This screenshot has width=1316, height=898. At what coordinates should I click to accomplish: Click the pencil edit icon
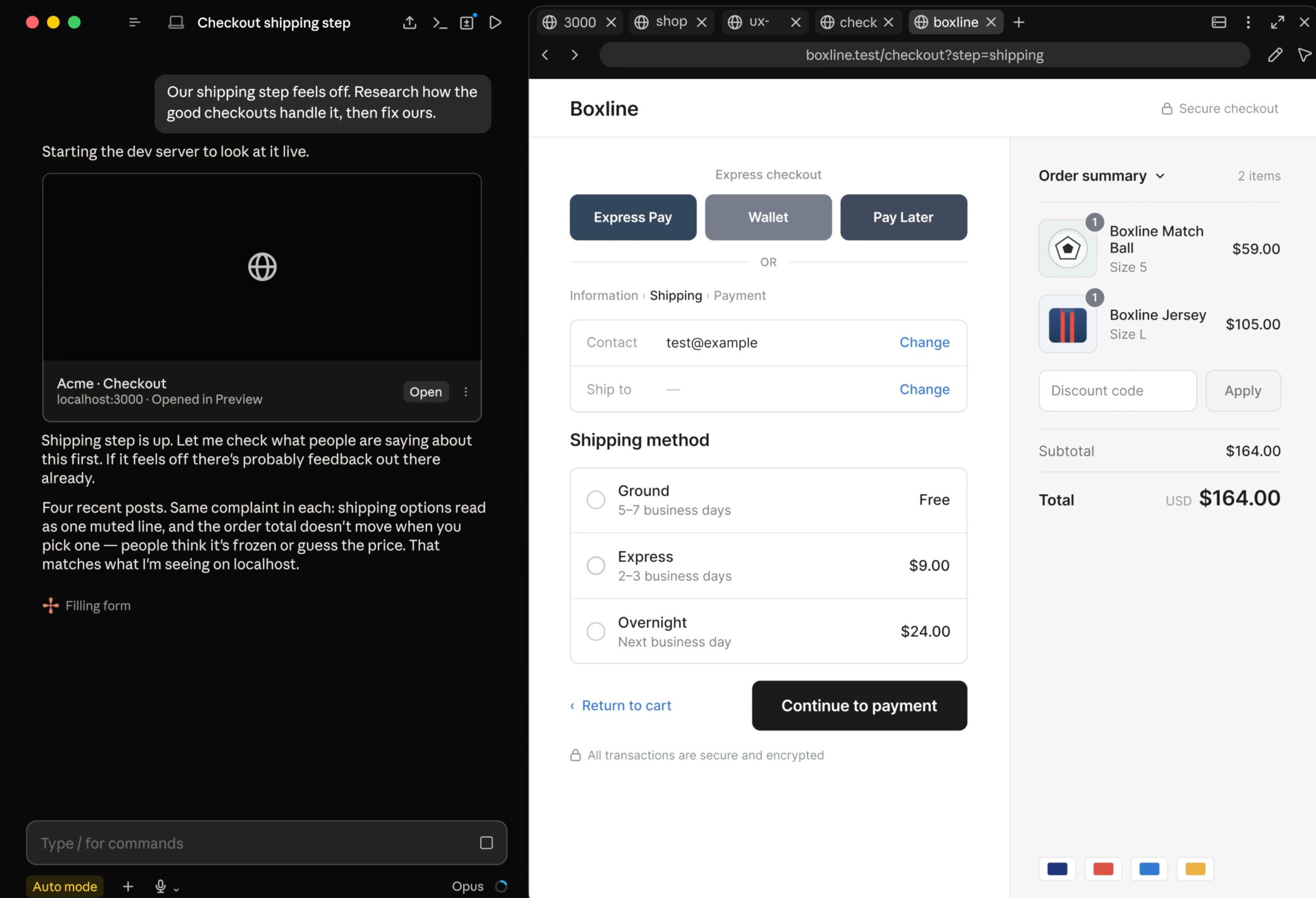pyautogui.click(x=1275, y=55)
